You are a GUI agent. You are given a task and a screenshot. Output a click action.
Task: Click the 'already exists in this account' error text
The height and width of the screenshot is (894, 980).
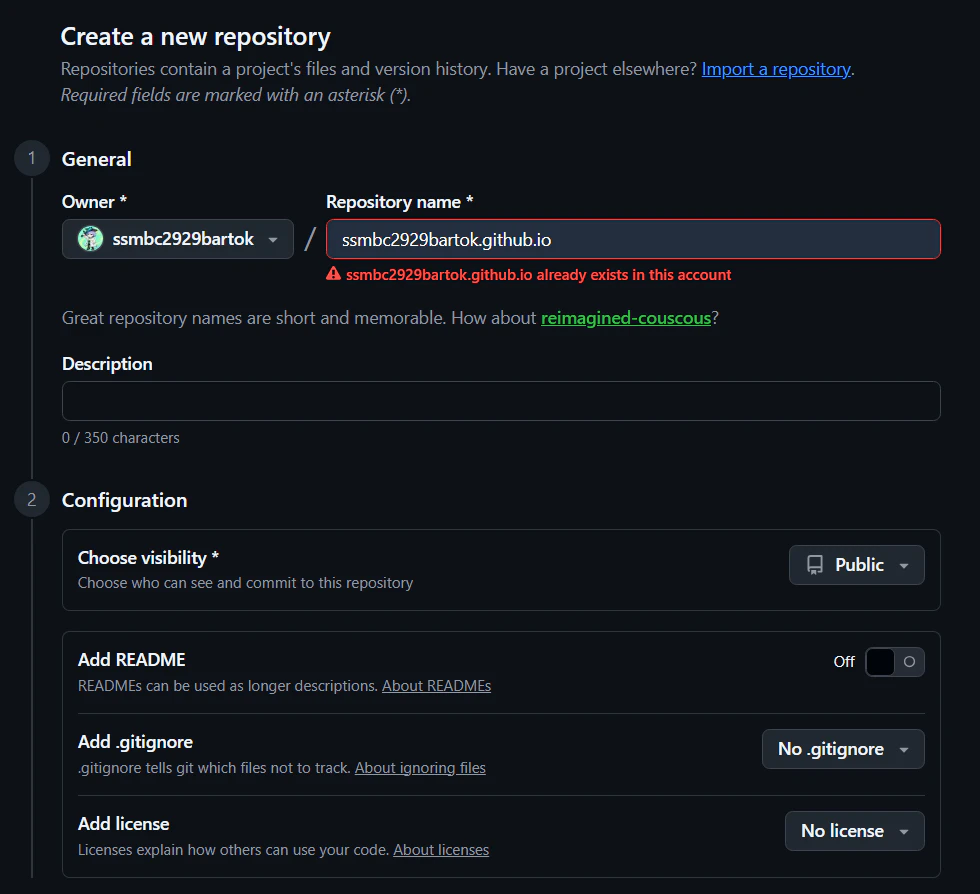pyautogui.click(x=538, y=274)
